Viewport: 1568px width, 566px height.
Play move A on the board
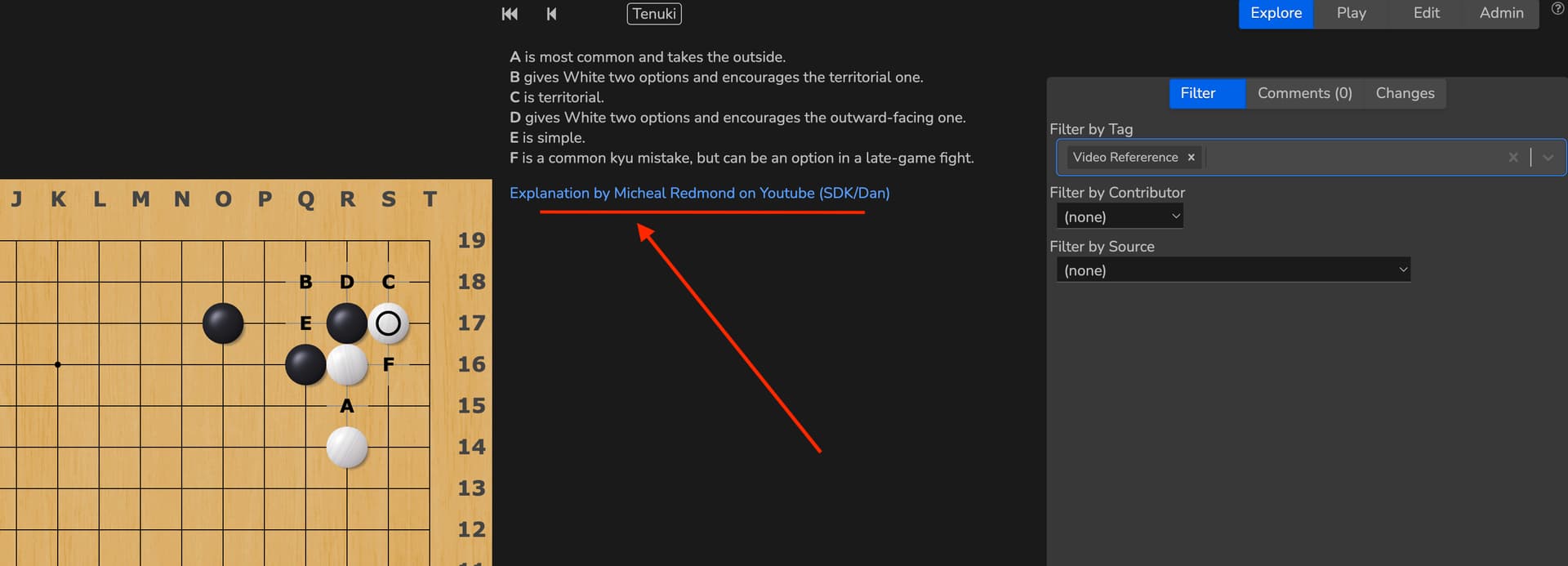click(x=347, y=406)
